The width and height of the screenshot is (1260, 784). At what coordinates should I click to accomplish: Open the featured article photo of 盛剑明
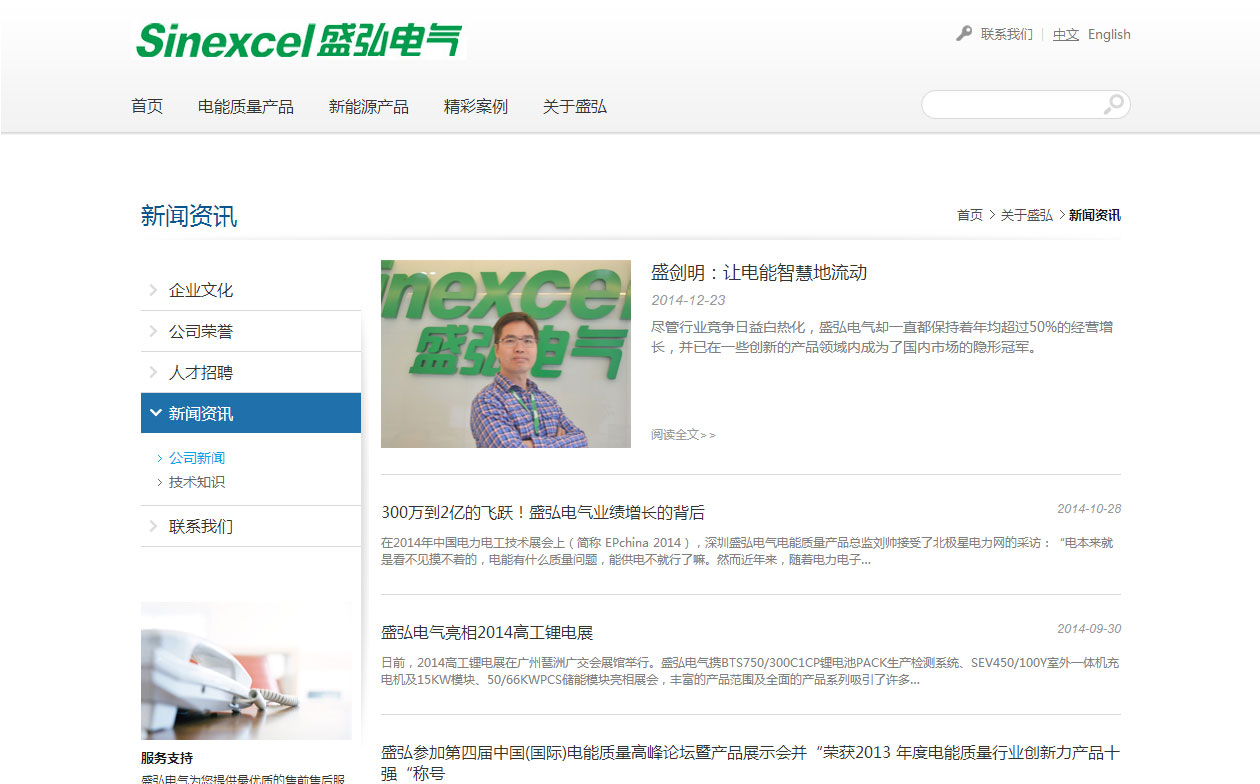(506, 354)
